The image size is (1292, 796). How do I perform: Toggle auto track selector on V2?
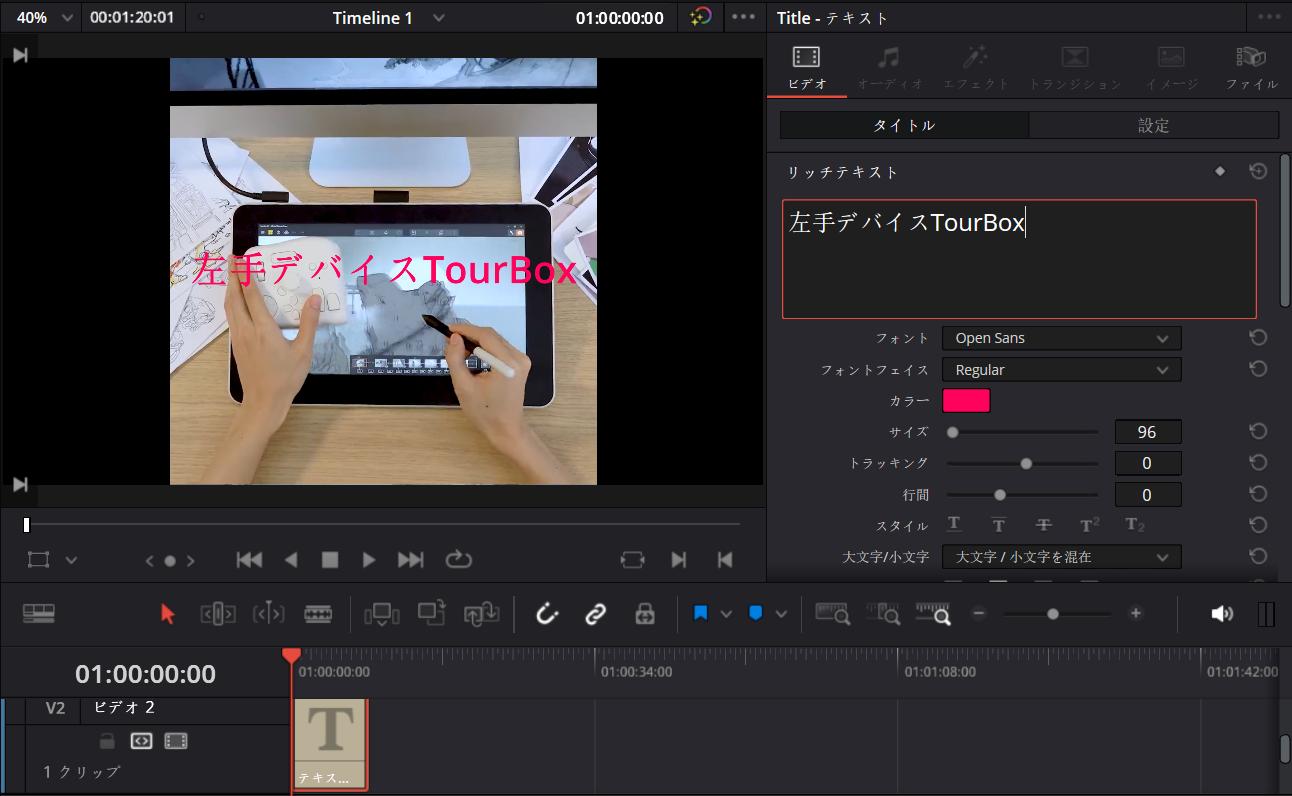(141, 741)
